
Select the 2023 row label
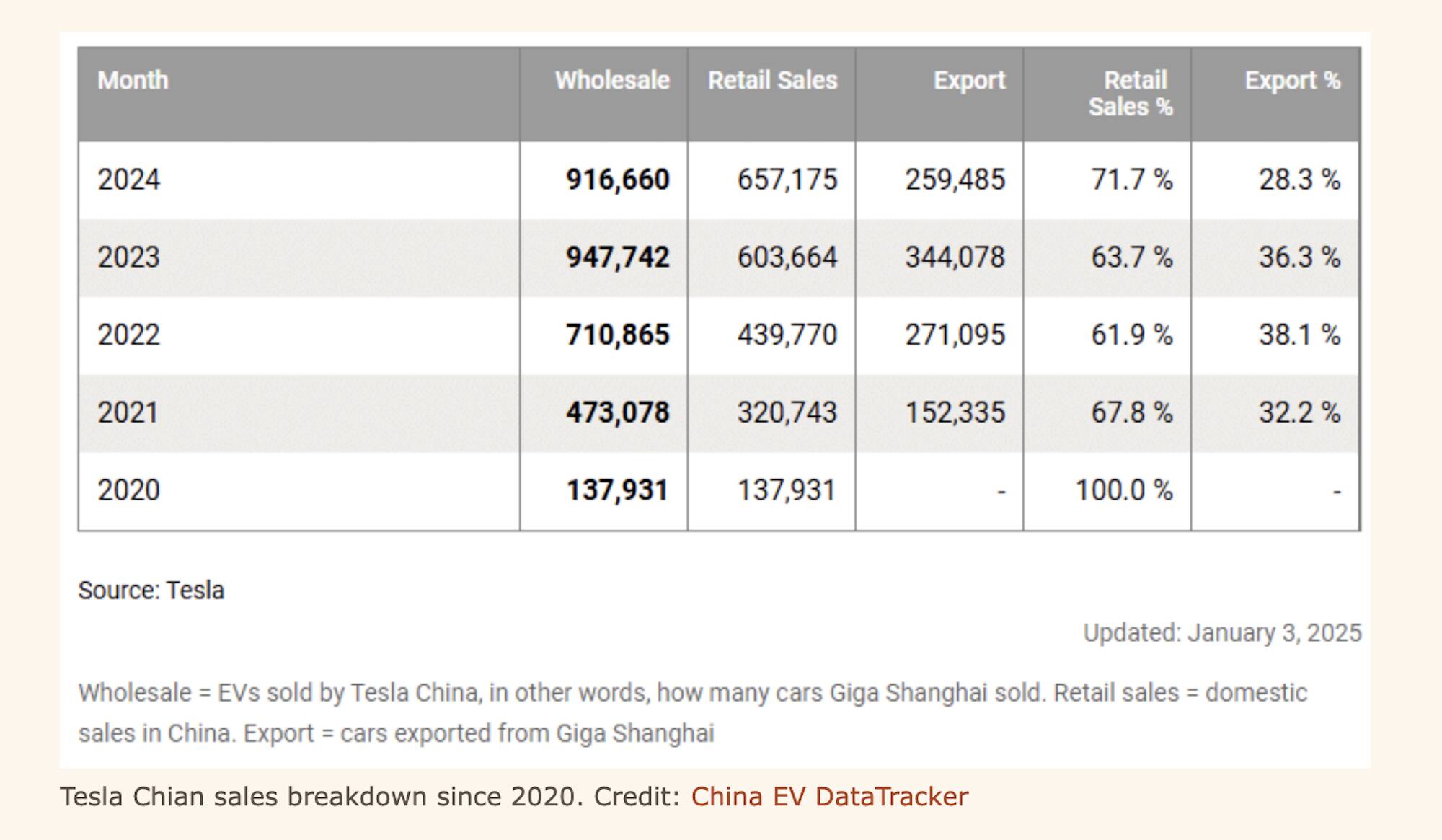click(129, 257)
